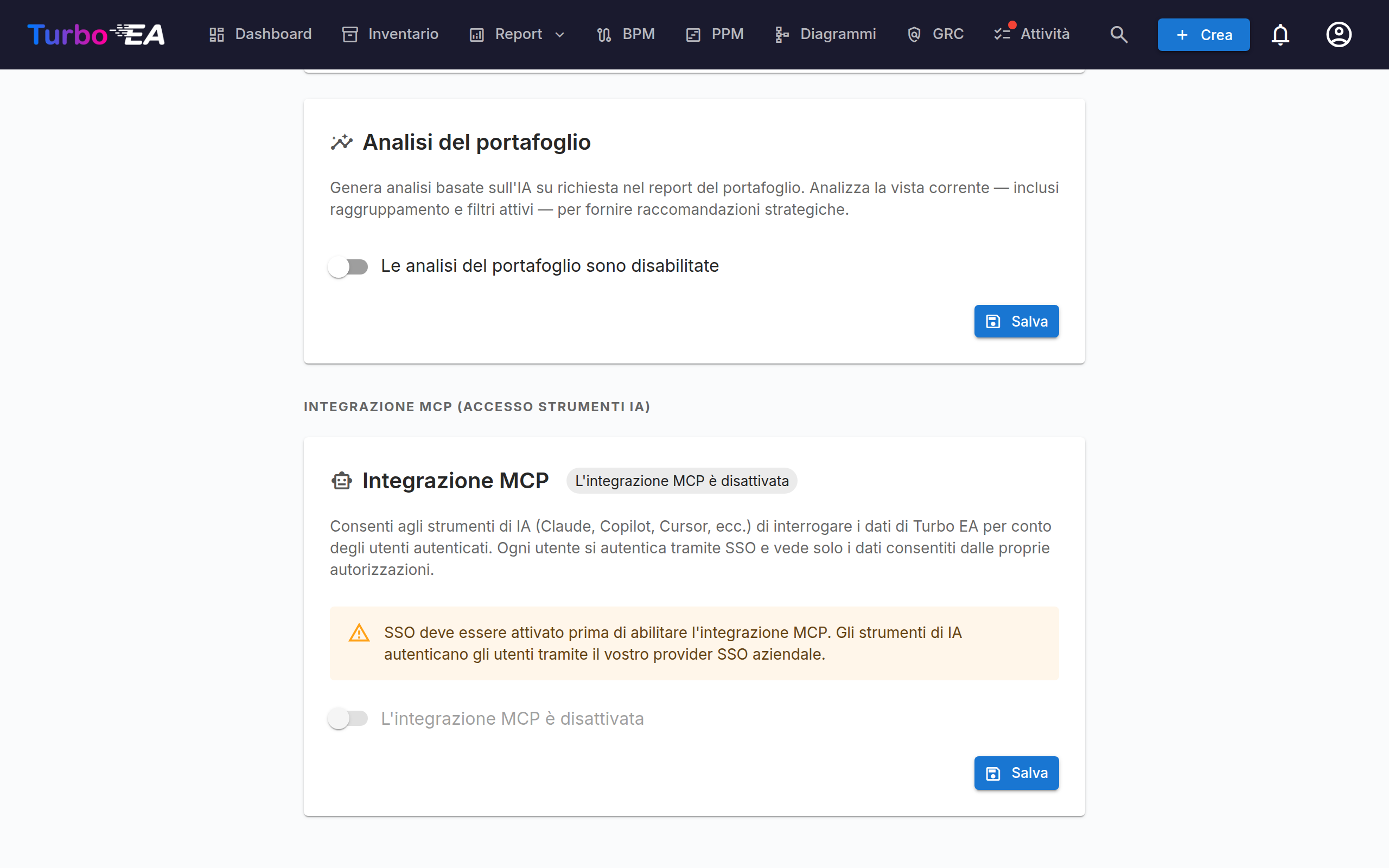Click the Inventario archive icon

[349, 34]
